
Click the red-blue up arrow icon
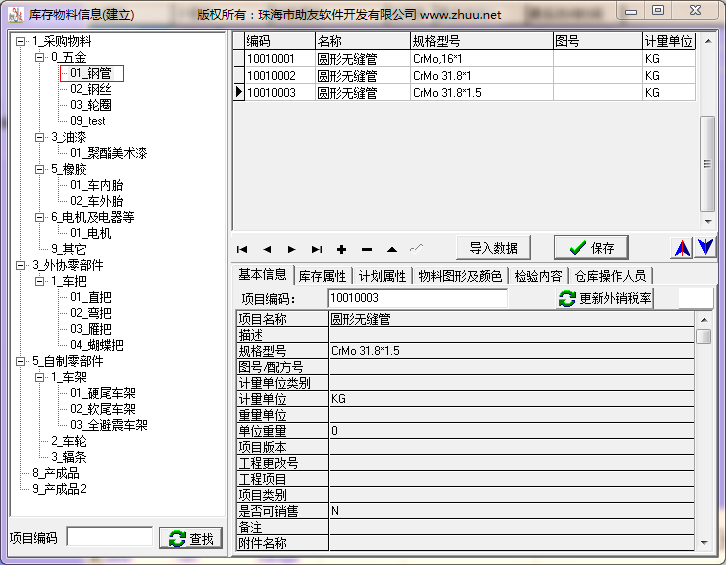pos(682,248)
